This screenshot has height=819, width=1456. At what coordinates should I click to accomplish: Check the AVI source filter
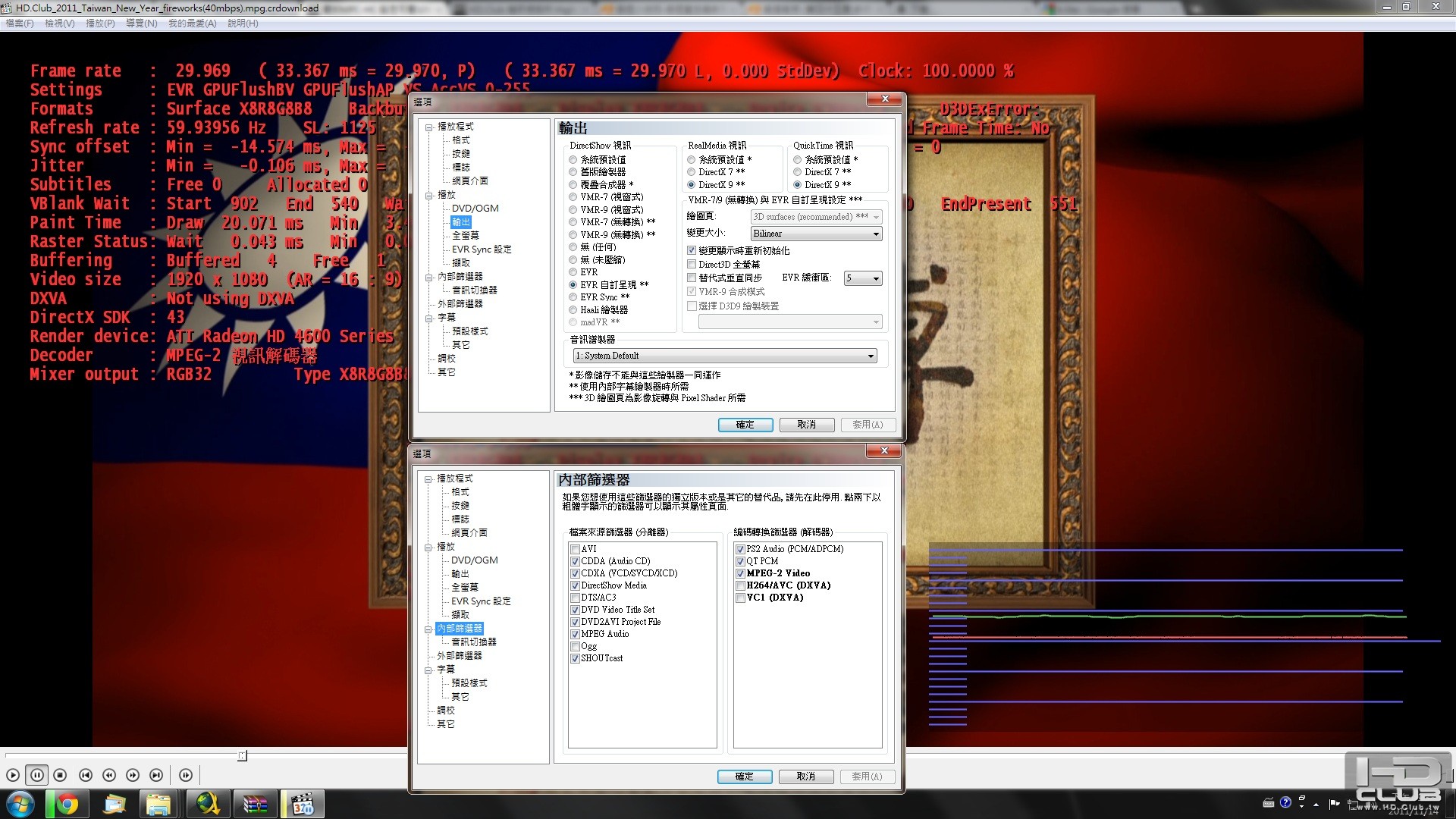click(576, 549)
